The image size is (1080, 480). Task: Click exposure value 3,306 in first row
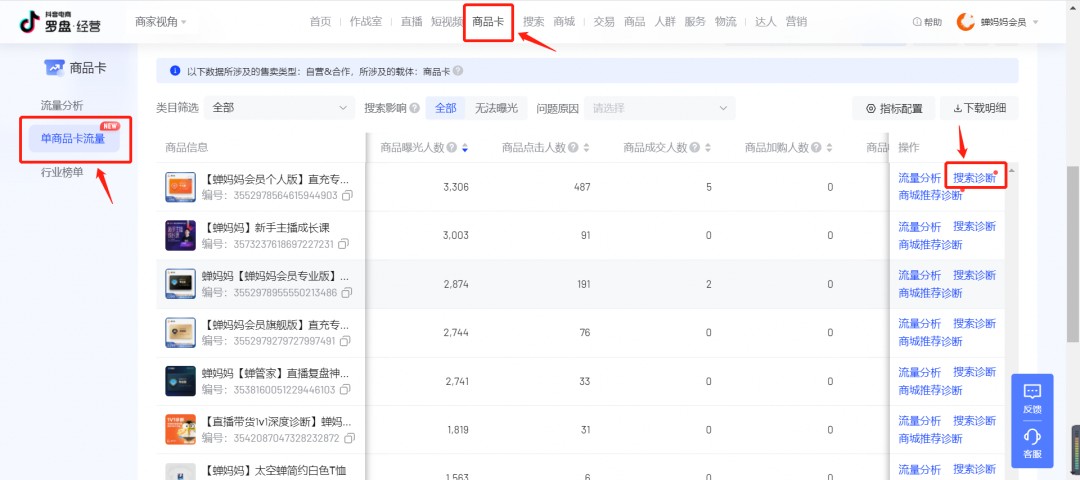coord(455,187)
